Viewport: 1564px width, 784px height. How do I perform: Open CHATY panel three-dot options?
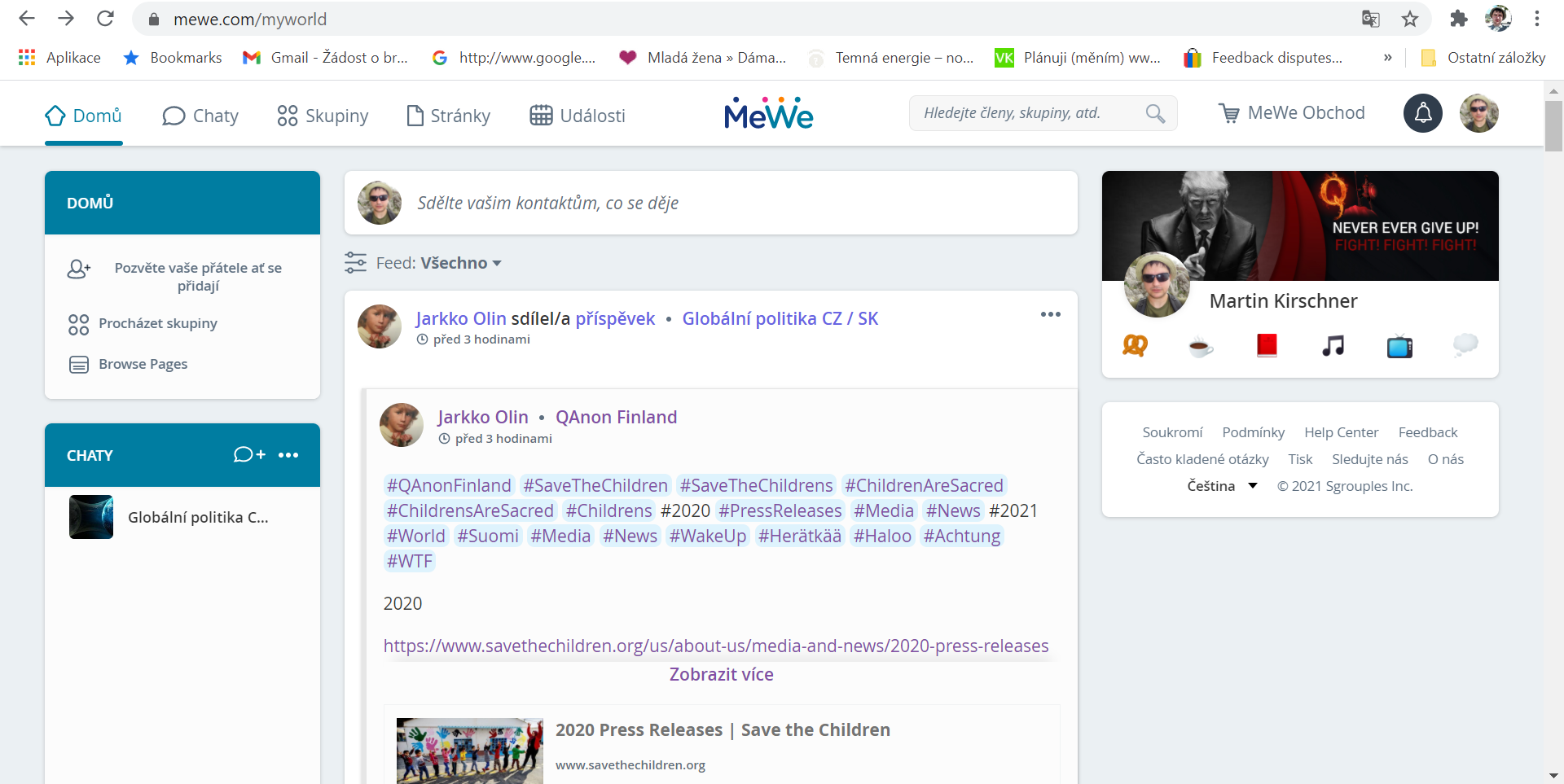tap(288, 455)
